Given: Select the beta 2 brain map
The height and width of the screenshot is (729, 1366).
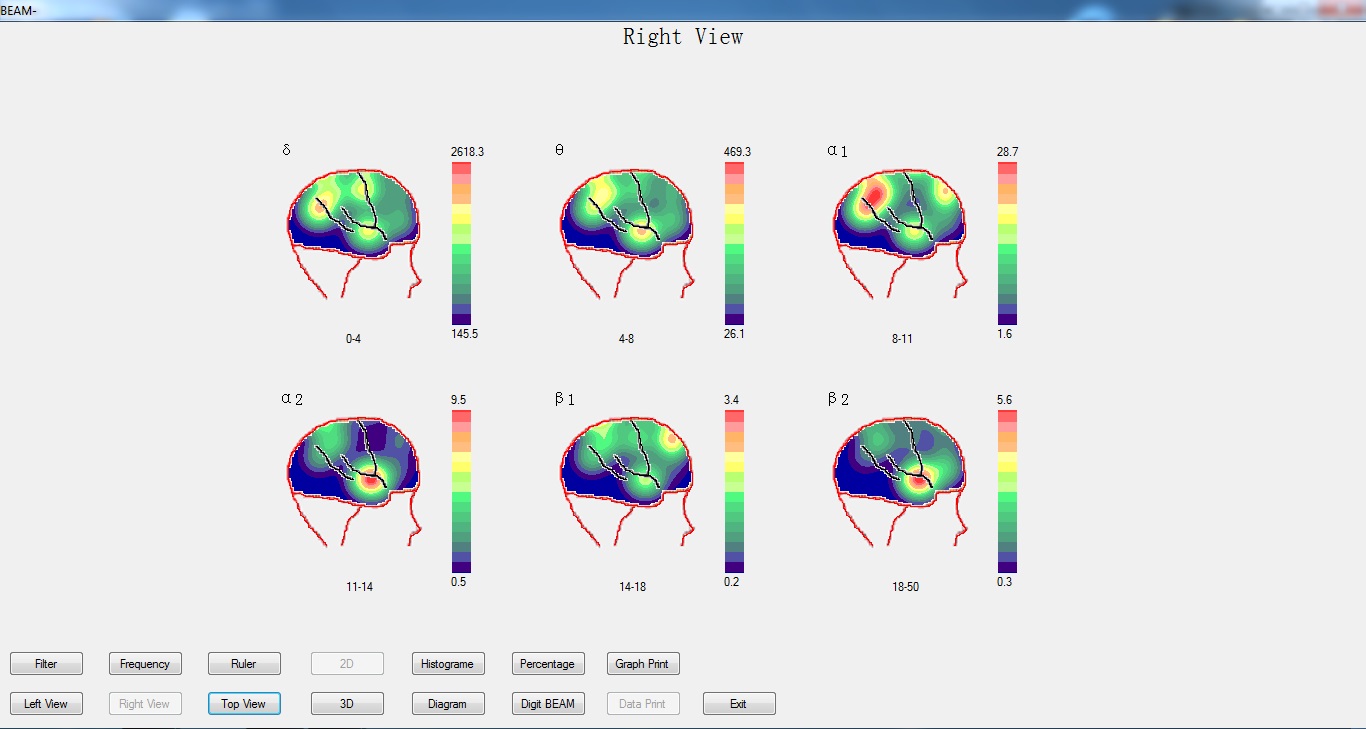Looking at the screenshot, I should point(901,480).
